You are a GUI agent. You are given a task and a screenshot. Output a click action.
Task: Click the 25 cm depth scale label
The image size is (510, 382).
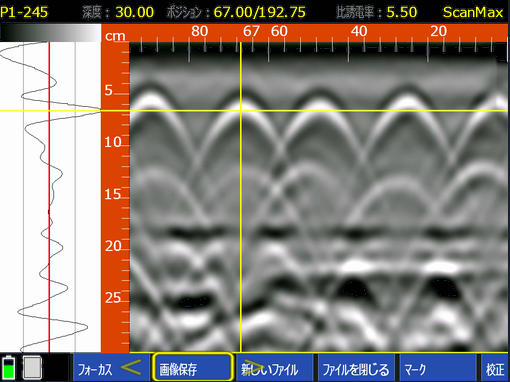(113, 298)
